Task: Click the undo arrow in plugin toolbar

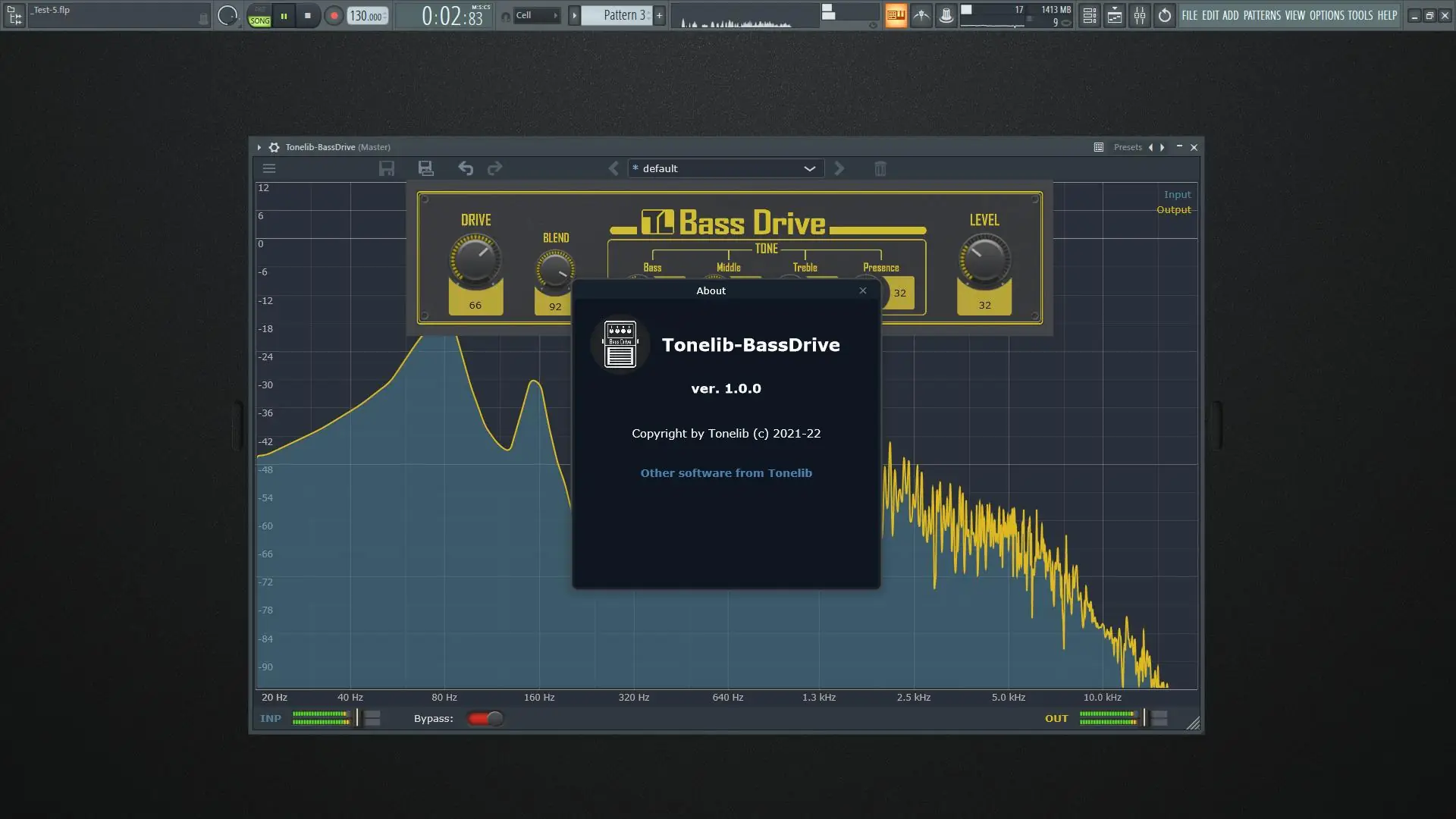Action: [x=466, y=168]
